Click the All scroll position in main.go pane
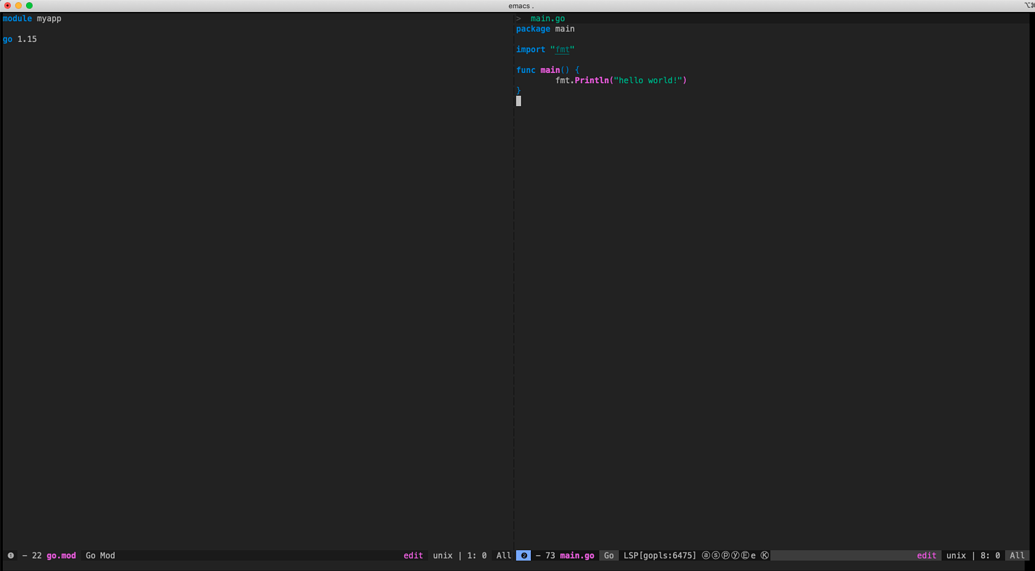The width and height of the screenshot is (1035, 571). [1017, 556]
